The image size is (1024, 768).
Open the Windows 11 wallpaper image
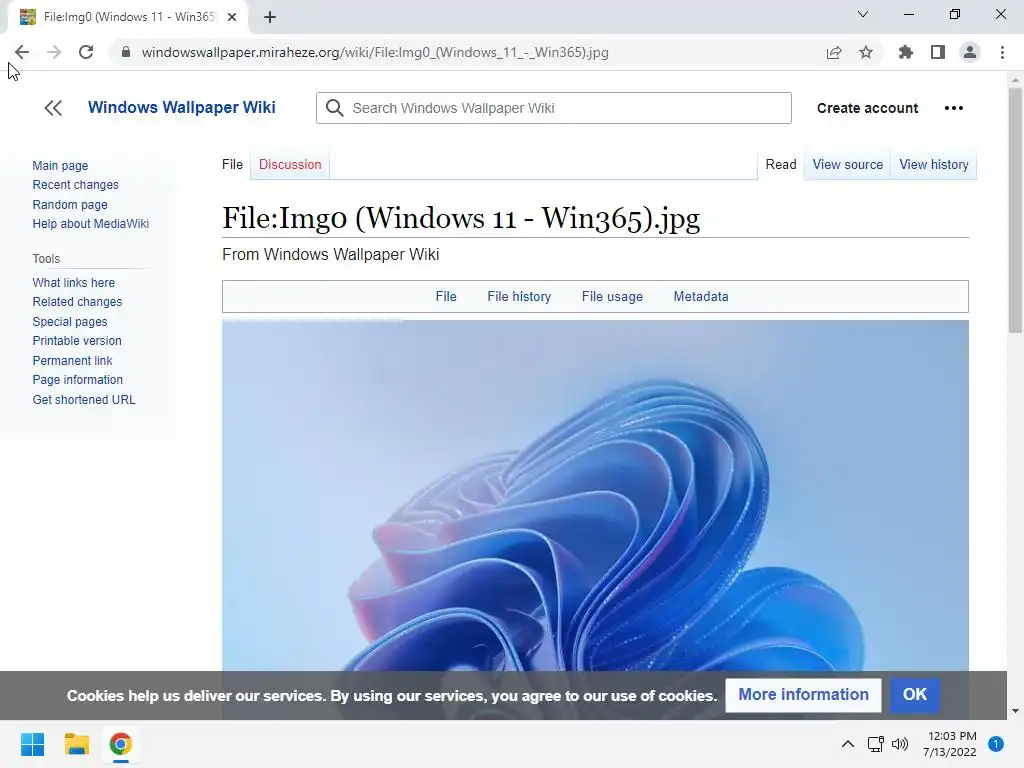[595, 495]
